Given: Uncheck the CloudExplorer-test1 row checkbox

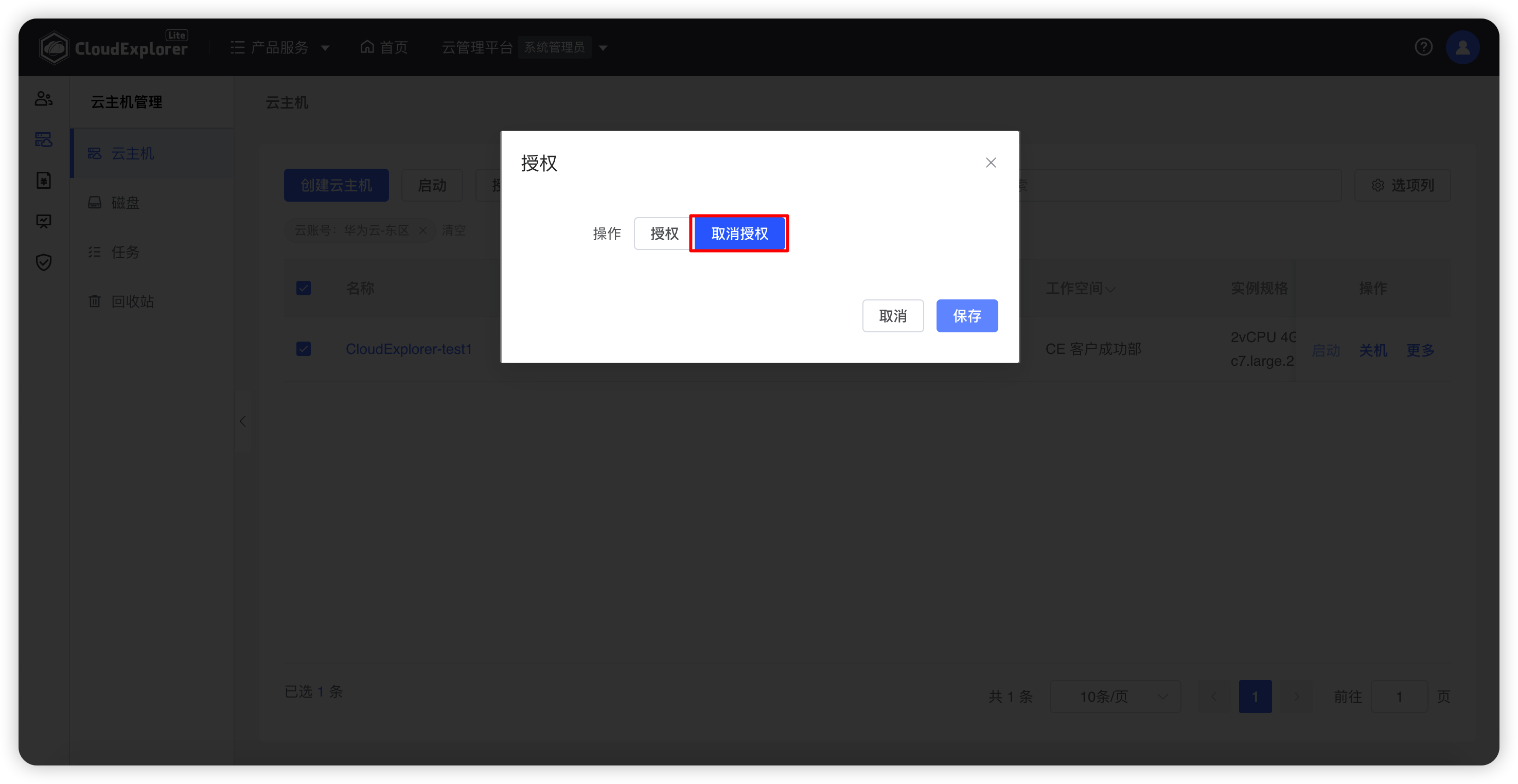Looking at the screenshot, I should coord(304,349).
